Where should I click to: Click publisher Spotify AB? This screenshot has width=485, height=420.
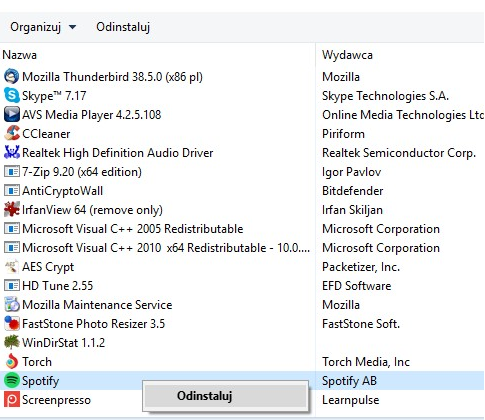coord(349,381)
